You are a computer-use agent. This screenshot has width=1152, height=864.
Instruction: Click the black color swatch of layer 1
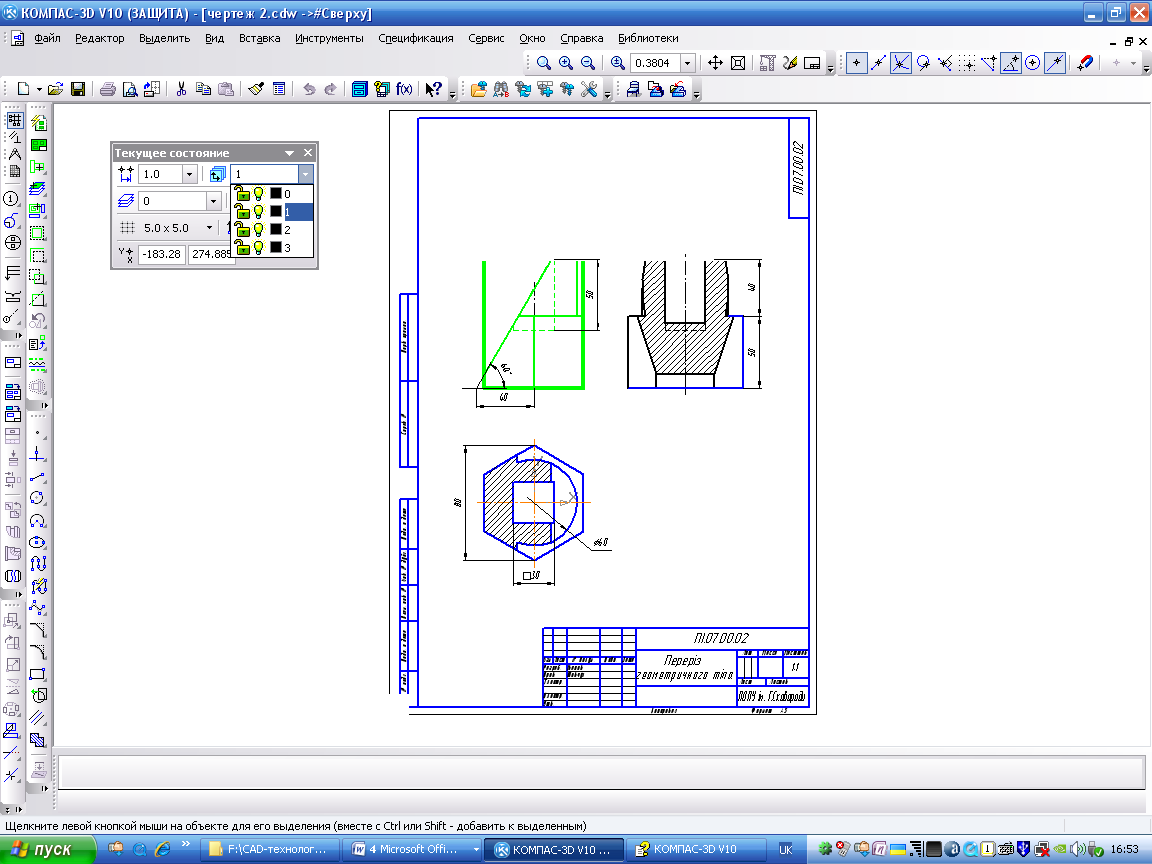coord(275,211)
